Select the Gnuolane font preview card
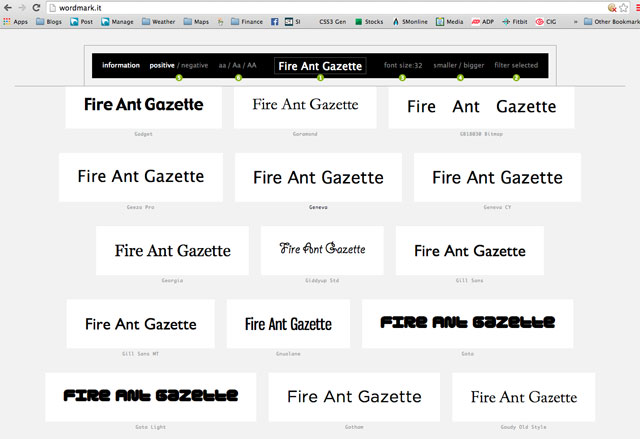The height and width of the screenshot is (439, 640). tap(288, 324)
